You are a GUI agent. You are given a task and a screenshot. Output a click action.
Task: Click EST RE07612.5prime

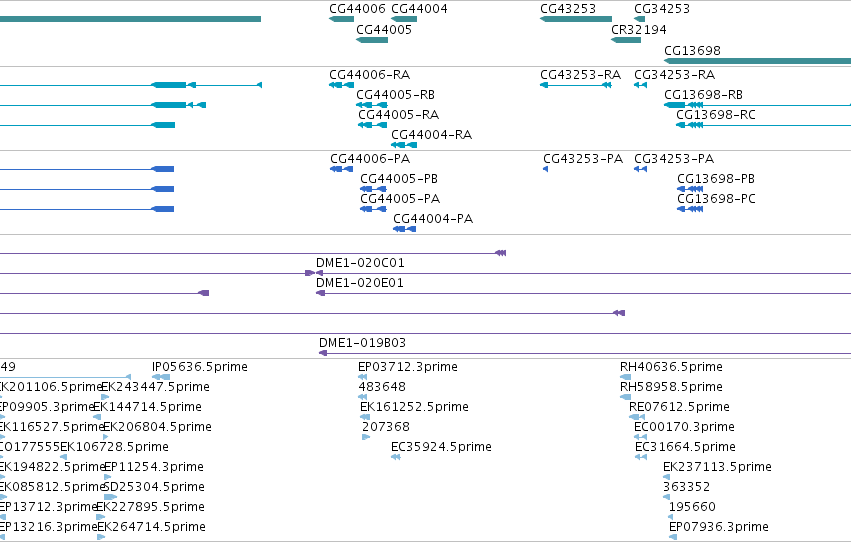(x=679, y=407)
